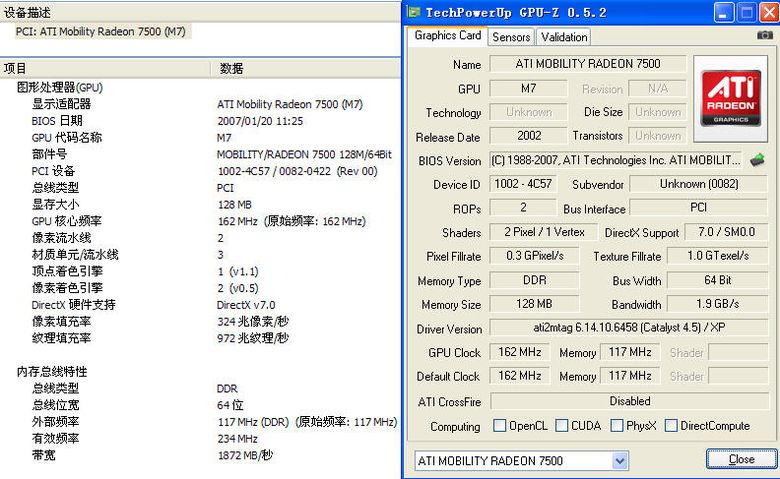Click the value DirectX v7.0

click(x=246, y=305)
